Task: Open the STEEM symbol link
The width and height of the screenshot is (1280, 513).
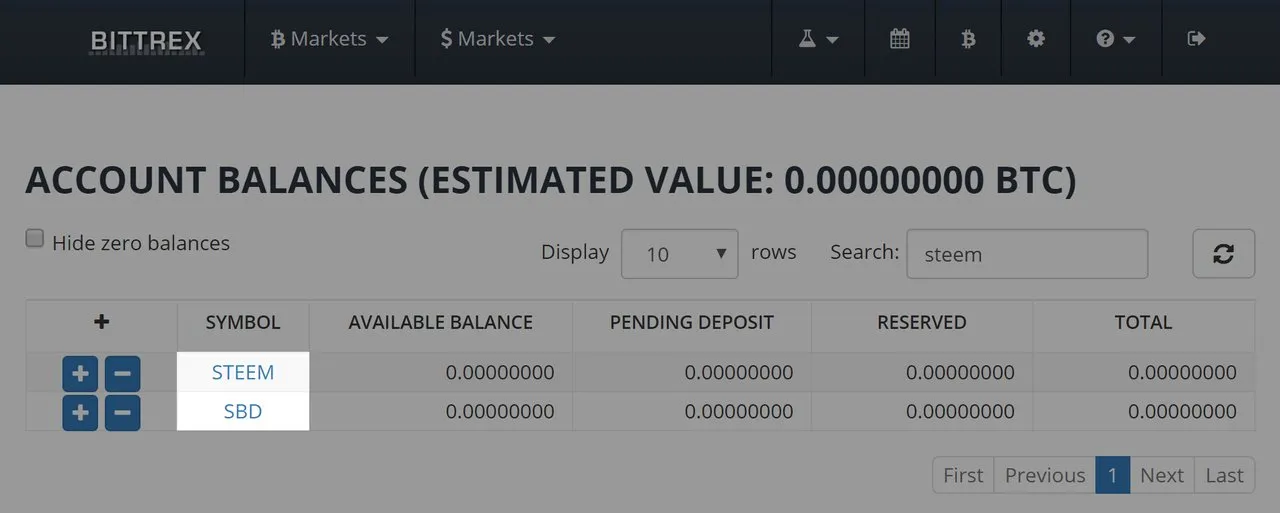Action: (243, 373)
